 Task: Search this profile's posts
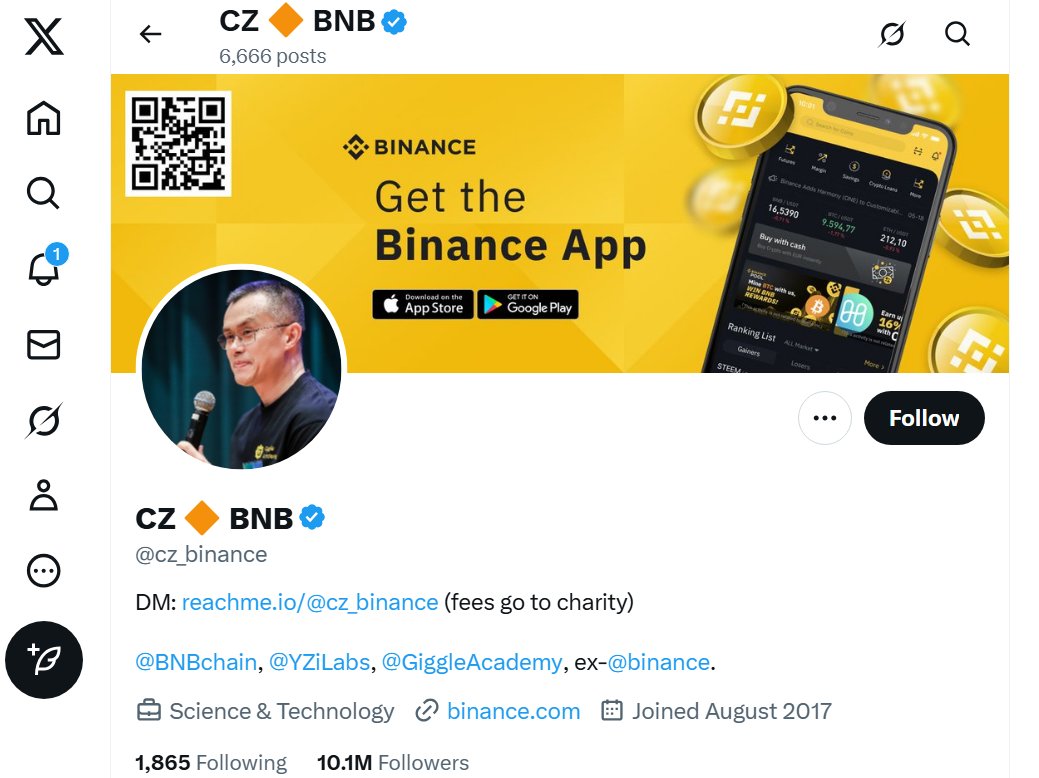957,34
